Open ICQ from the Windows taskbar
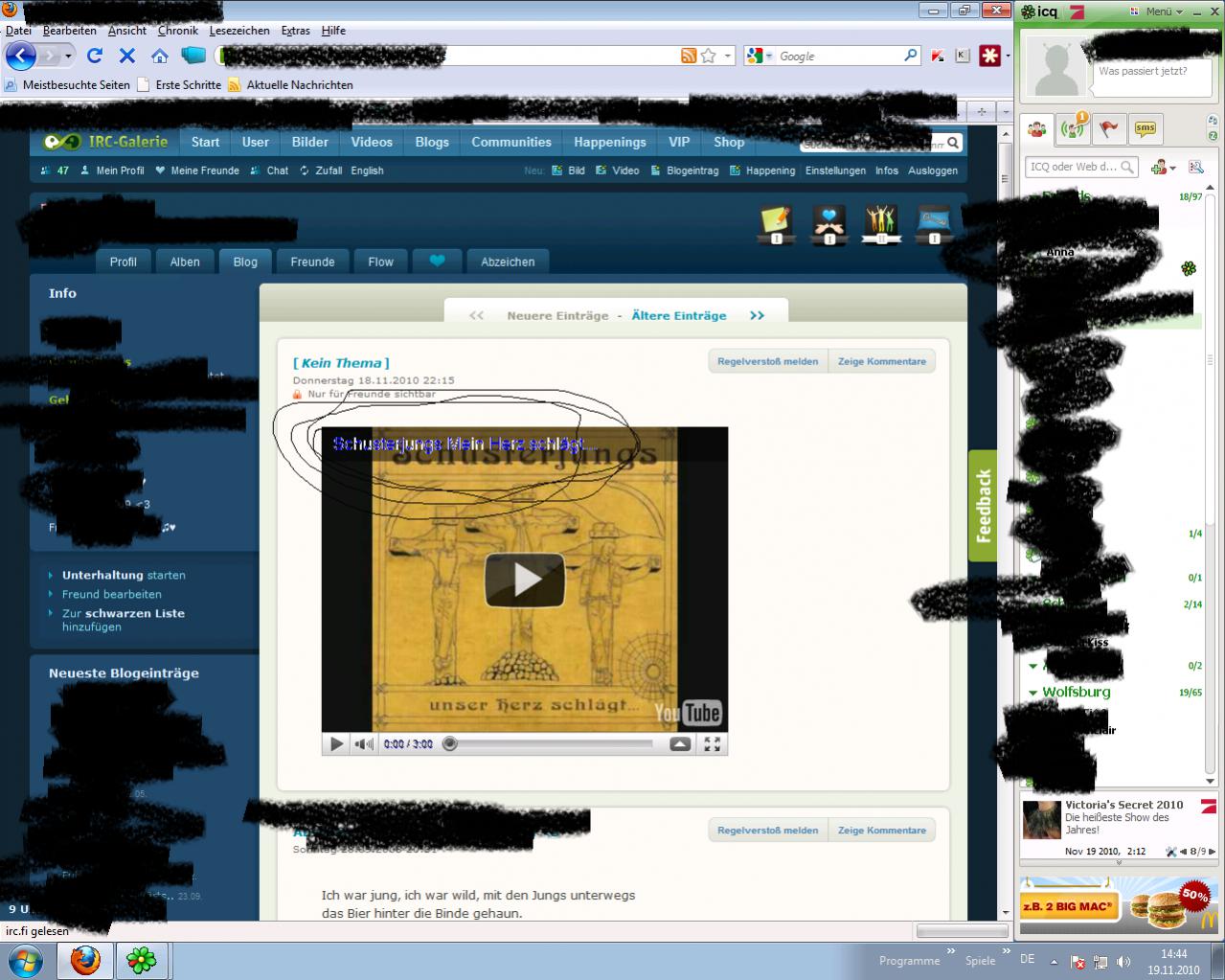The height and width of the screenshot is (980, 1225). coord(143,959)
